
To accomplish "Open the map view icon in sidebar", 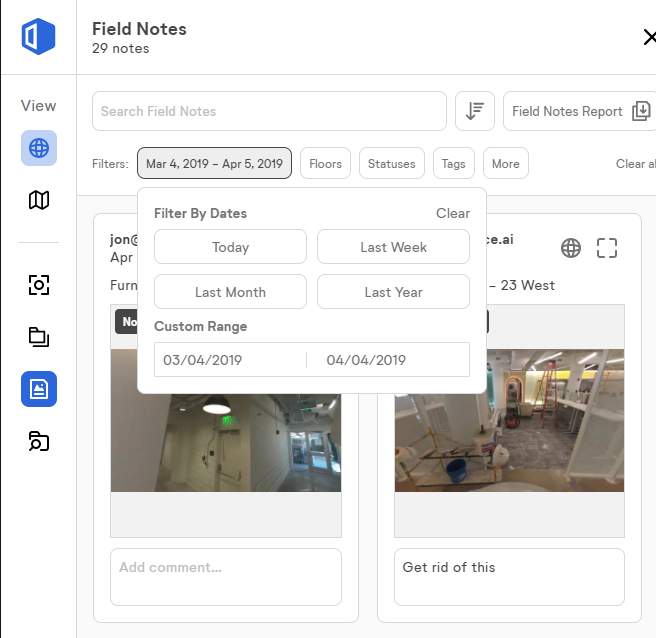I will coord(39,200).
